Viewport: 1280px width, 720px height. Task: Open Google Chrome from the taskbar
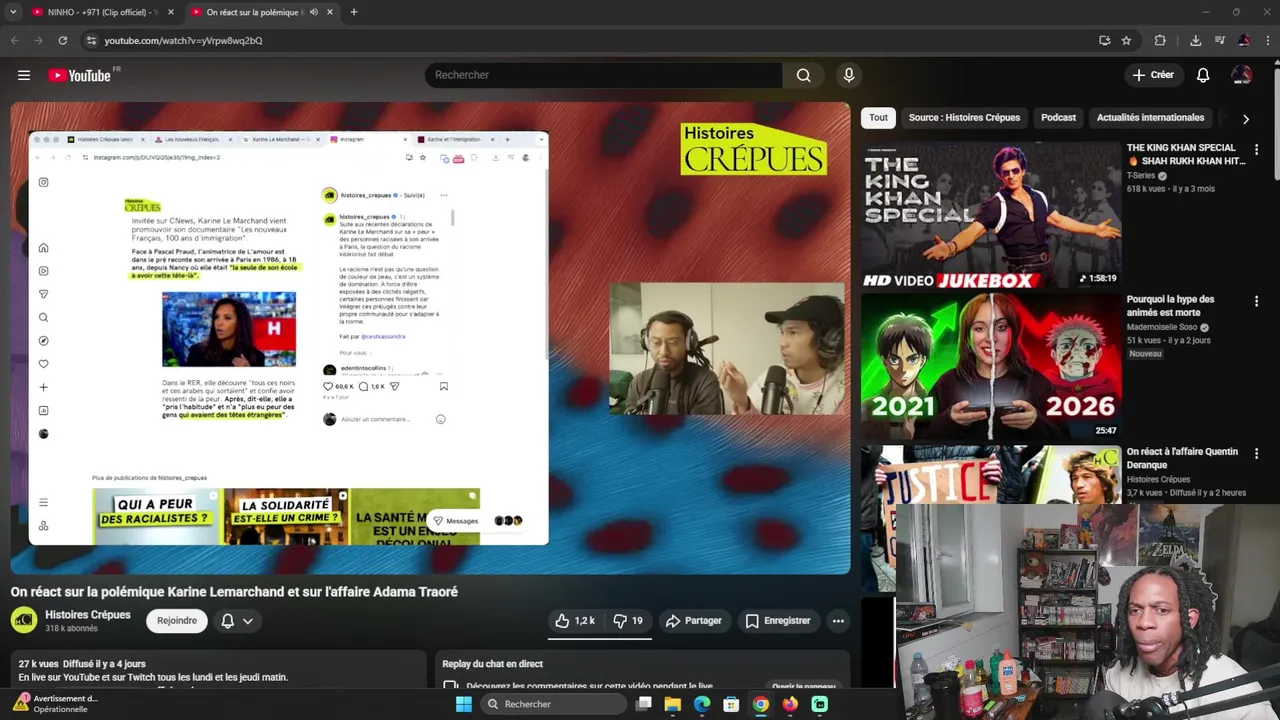pos(761,704)
